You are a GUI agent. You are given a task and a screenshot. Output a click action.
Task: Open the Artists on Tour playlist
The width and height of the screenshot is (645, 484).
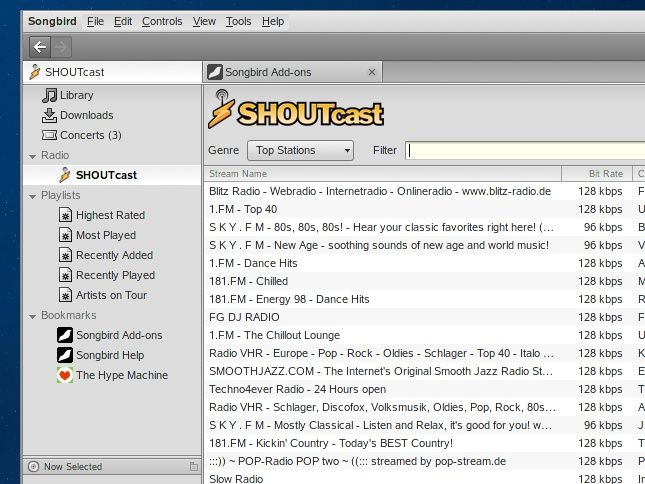[112, 295]
